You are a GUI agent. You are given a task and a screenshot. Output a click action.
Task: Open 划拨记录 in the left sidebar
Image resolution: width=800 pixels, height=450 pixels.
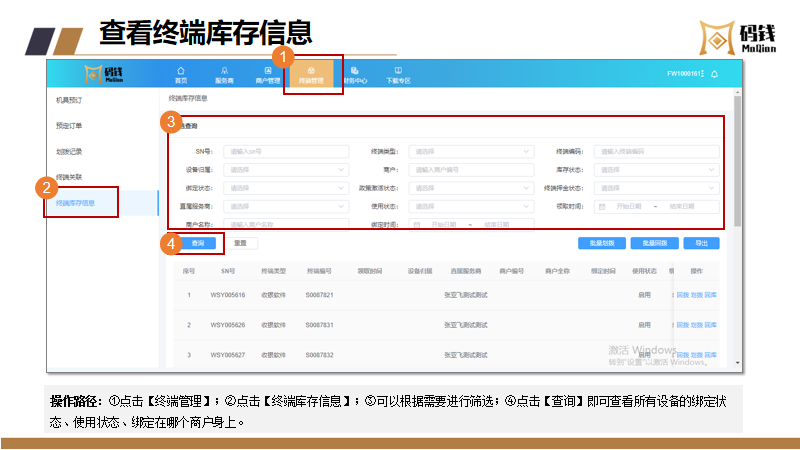tap(69, 151)
